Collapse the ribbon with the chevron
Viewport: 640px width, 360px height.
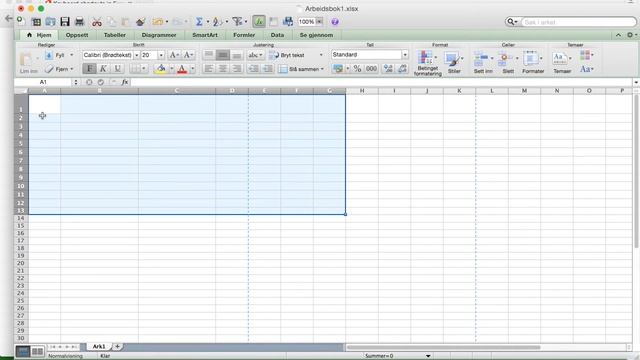(618, 35)
